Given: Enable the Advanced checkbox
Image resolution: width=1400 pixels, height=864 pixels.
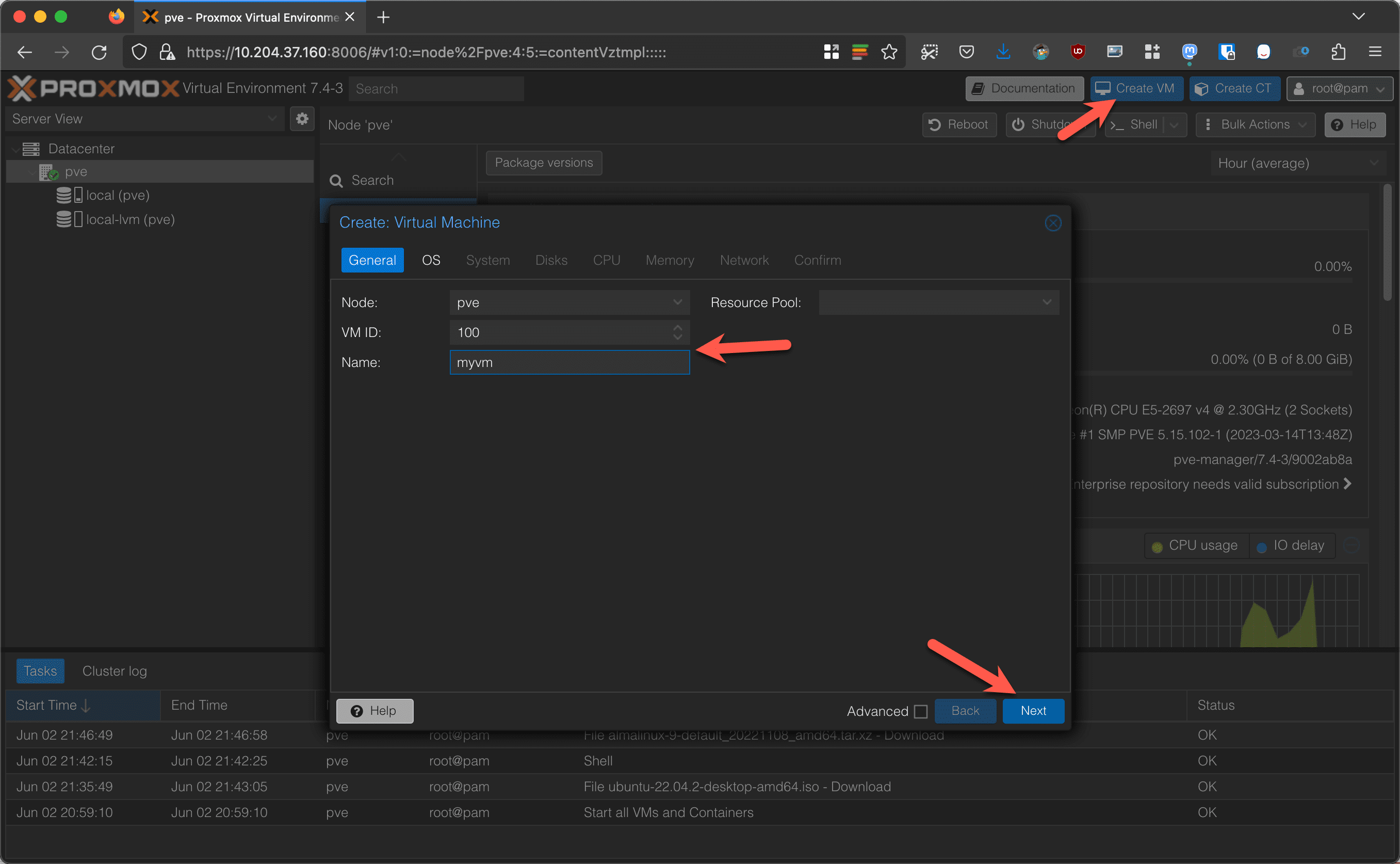Looking at the screenshot, I should (x=920, y=711).
